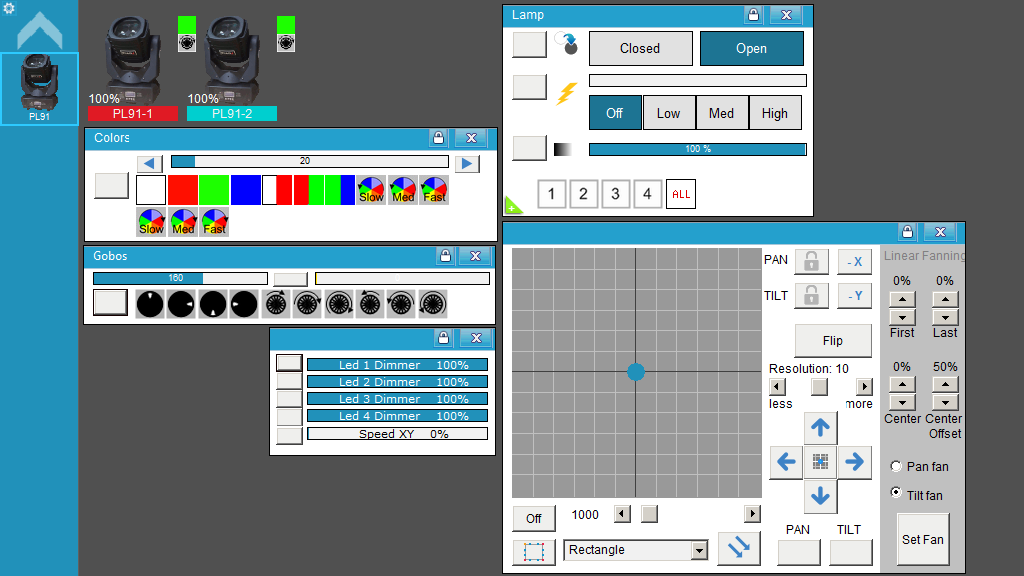Pick the blue color swatch

click(246, 190)
